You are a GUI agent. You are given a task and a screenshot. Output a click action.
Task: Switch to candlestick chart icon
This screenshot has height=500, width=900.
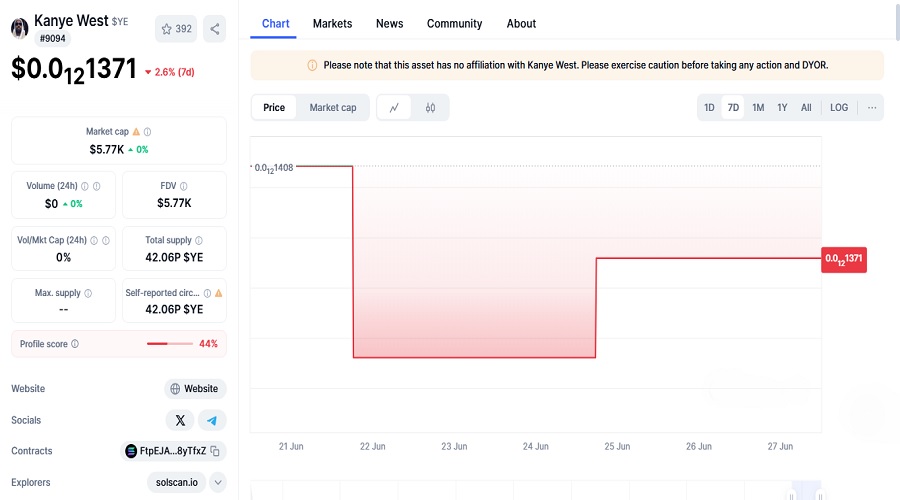click(x=431, y=108)
